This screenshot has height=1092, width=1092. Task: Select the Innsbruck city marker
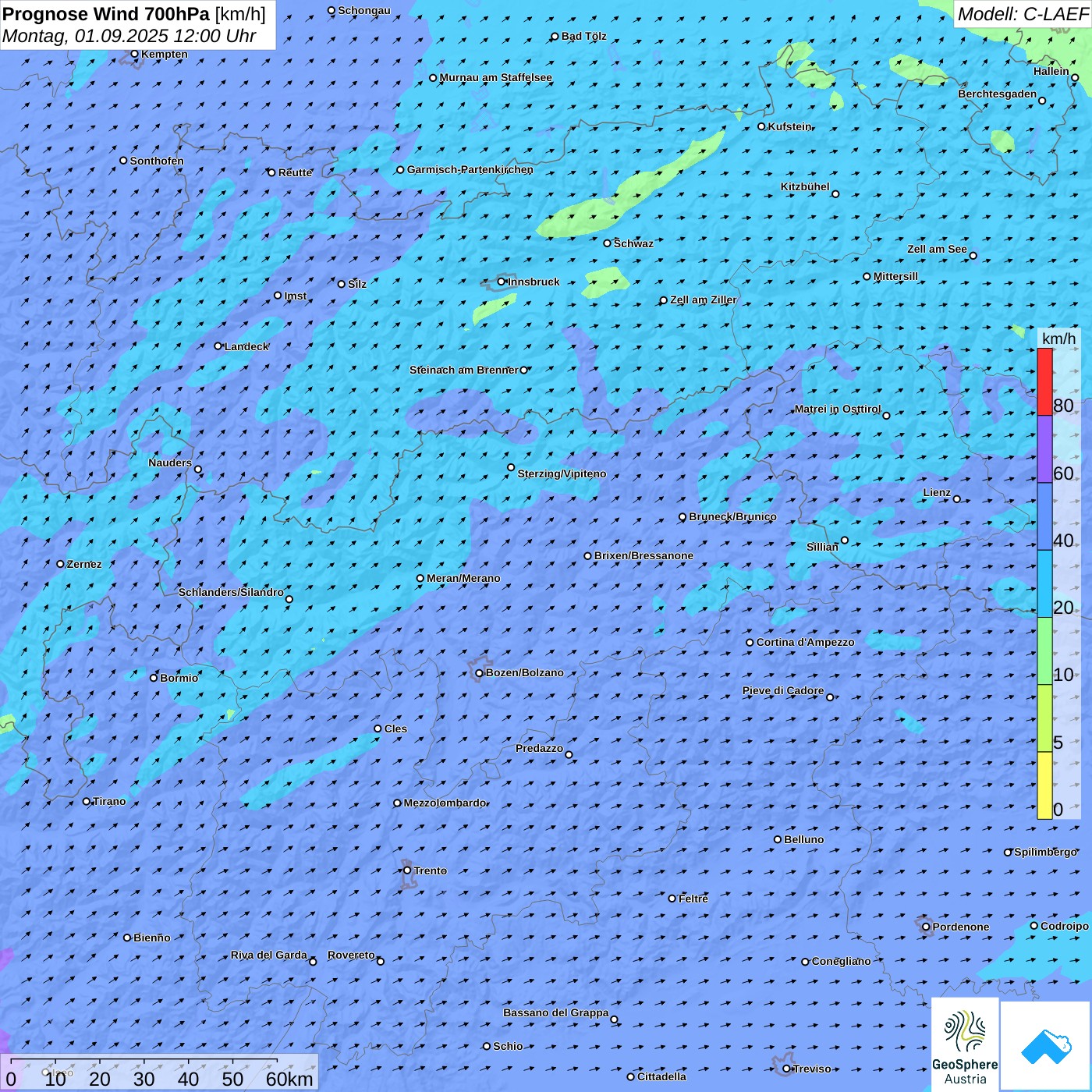click(502, 282)
